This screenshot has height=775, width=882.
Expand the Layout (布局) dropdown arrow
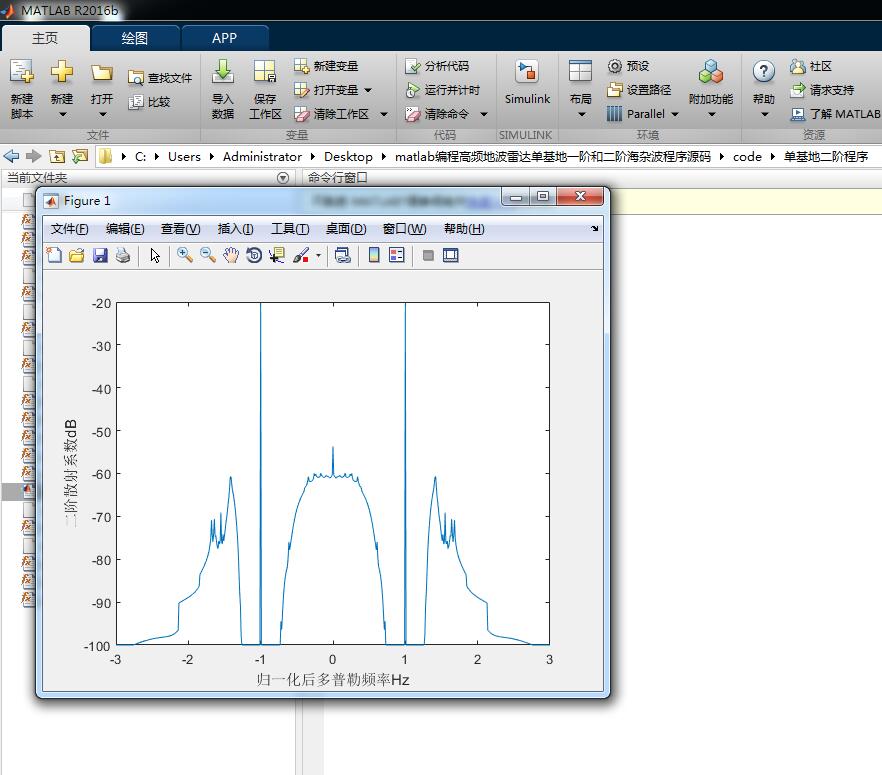582,114
